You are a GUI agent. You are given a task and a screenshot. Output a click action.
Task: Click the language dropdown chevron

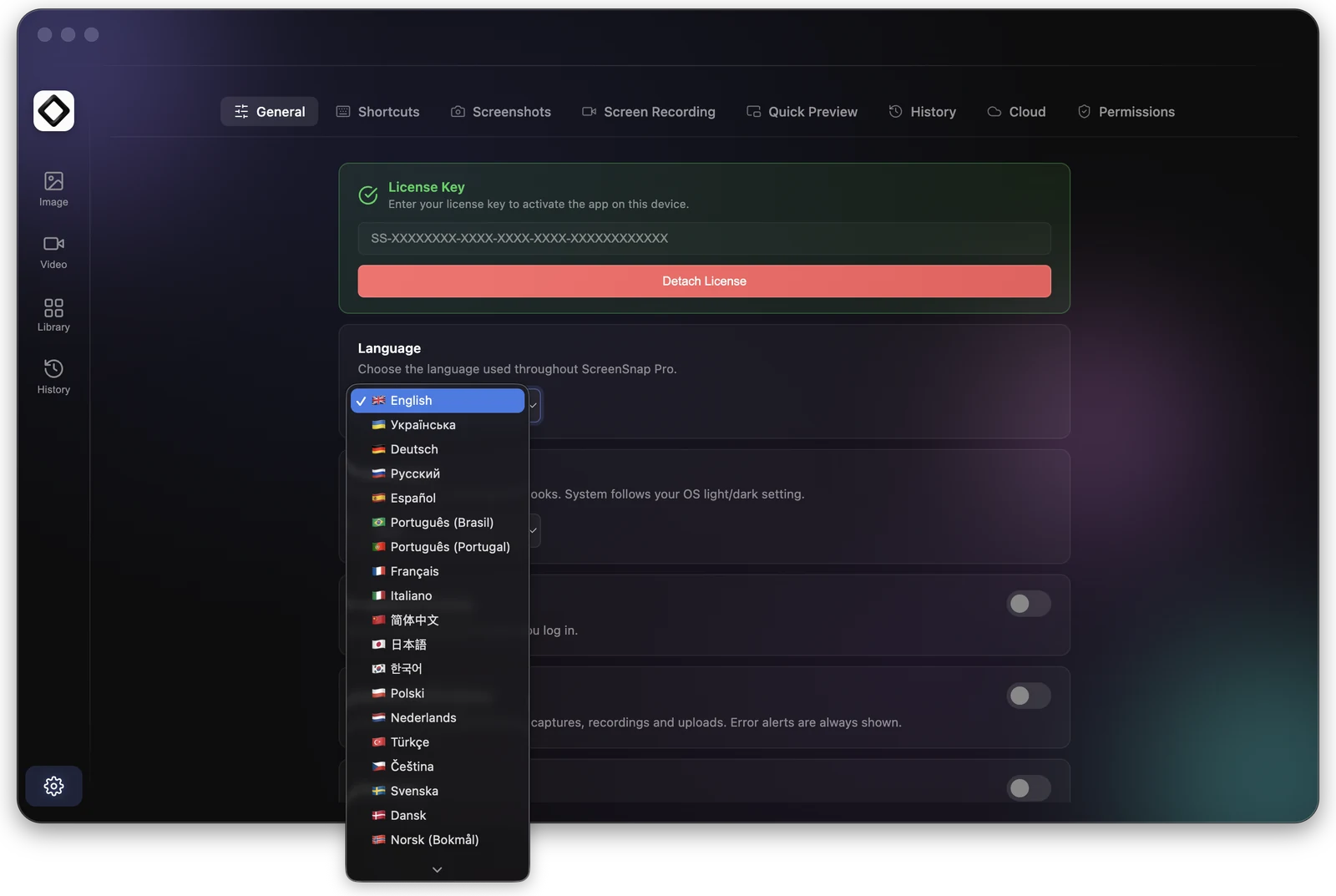click(534, 406)
